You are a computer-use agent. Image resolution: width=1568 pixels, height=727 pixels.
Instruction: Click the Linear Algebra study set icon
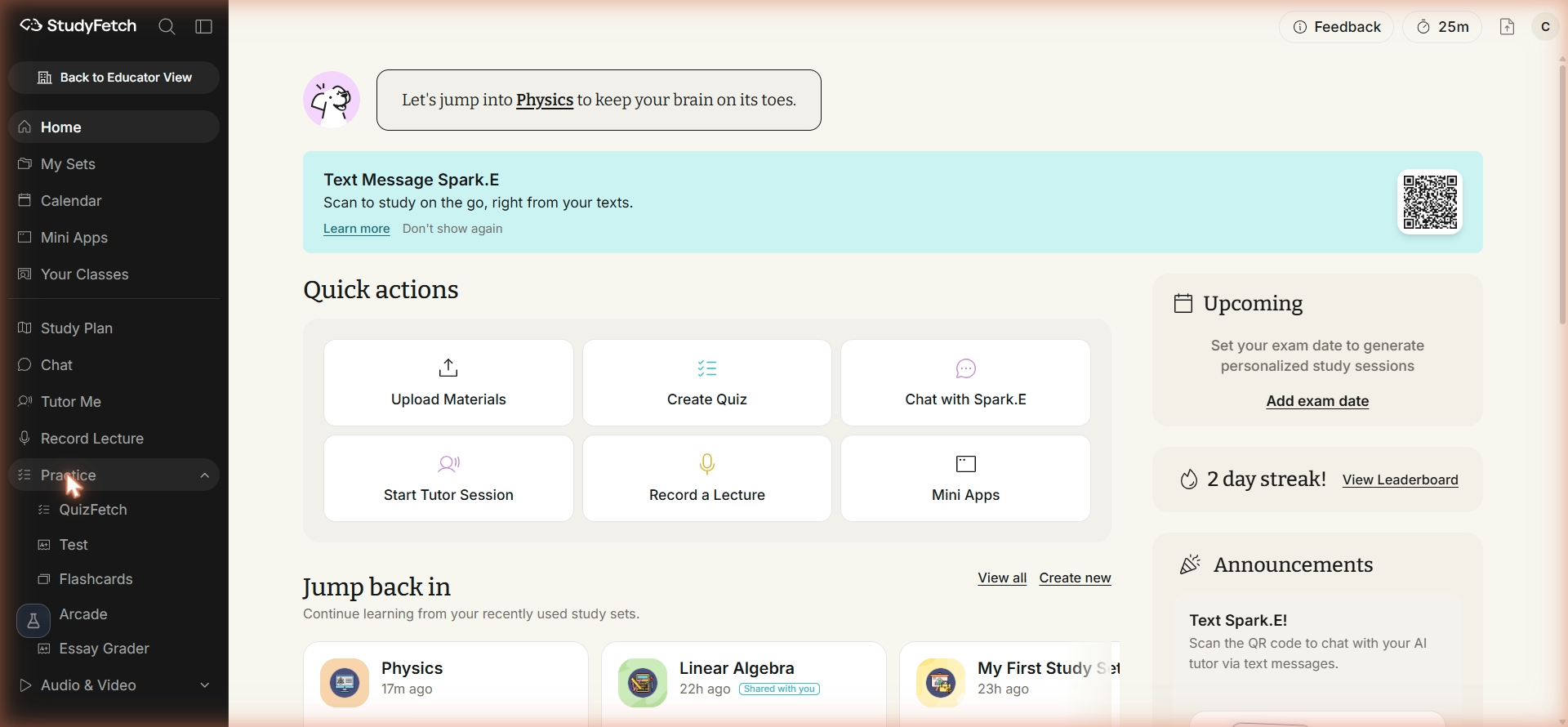tap(643, 682)
